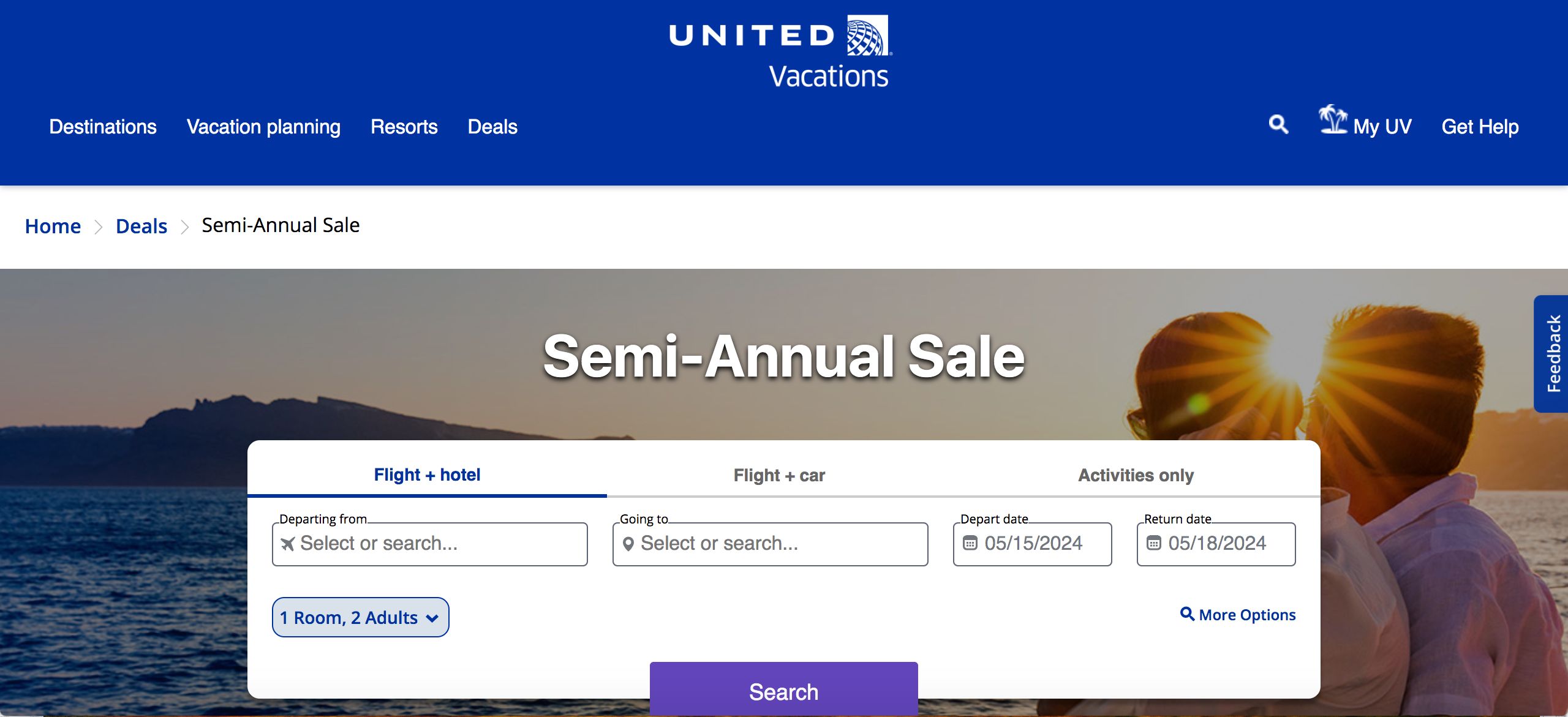Click the Feedback side tab
This screenshot has height=717, width=1568.
click(1552, 354)
